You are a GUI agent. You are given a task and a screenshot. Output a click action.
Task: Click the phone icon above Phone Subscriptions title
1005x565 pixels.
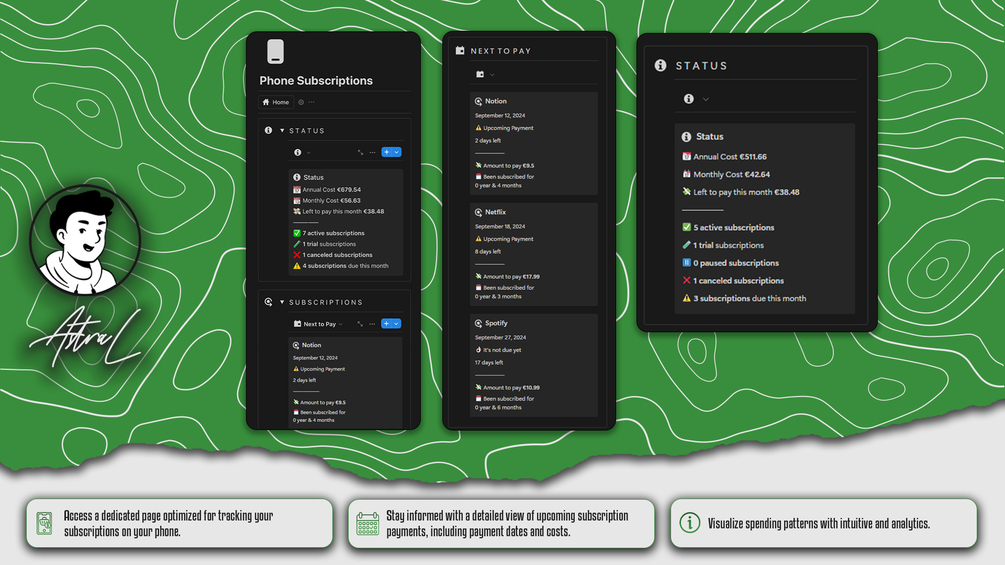276,52
